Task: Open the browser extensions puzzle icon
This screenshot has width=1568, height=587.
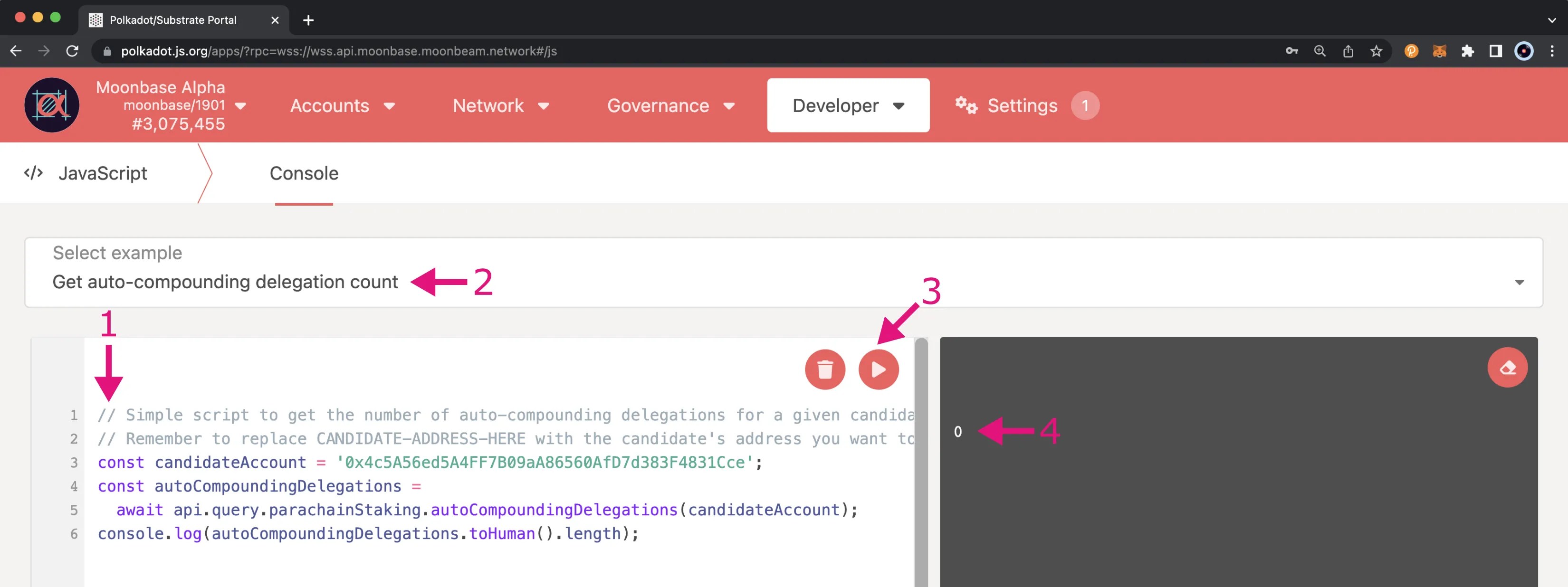Action: point(1467,51)
